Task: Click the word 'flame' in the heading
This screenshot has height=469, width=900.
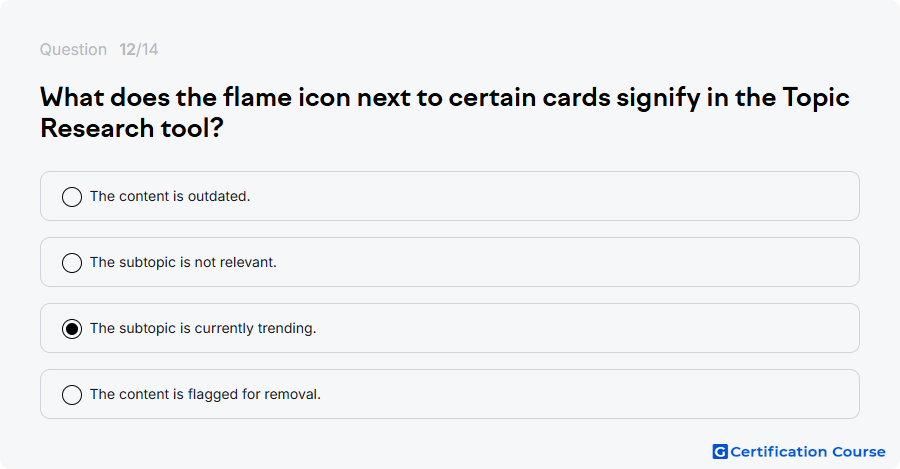Action: [x=257, y=97]
